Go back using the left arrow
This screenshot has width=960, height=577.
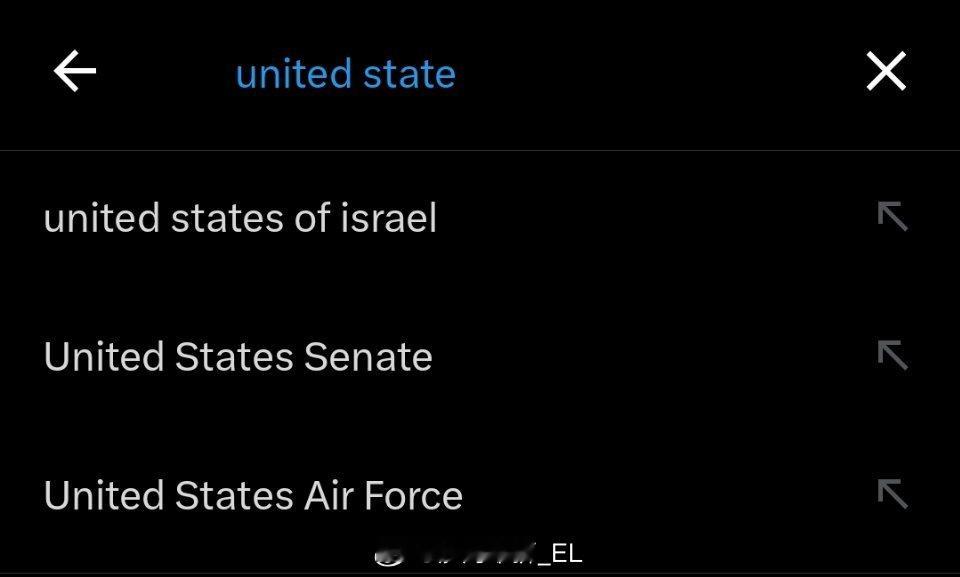(75, 71)
